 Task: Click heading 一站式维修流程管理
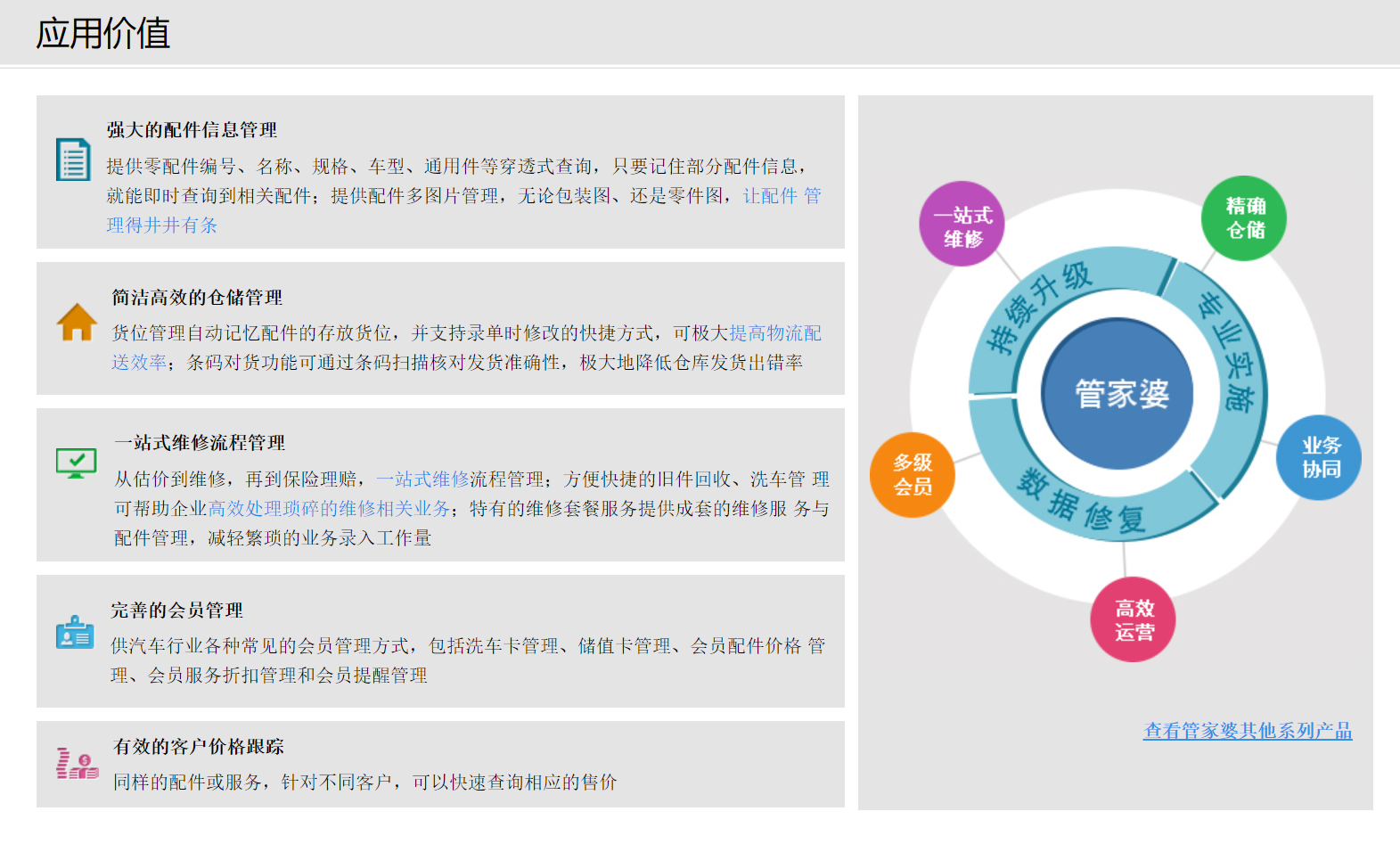(200, 443)
